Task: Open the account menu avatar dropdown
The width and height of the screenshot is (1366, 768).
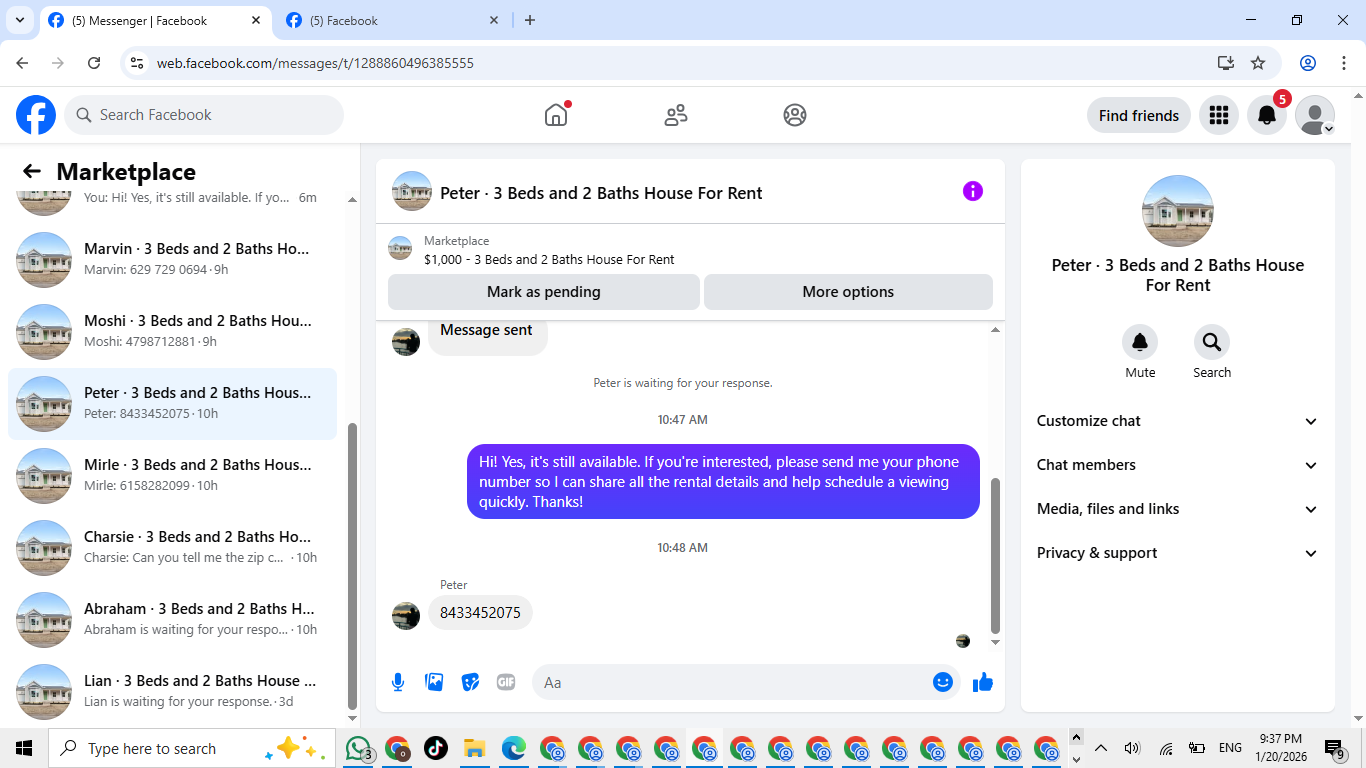Action: (x=1315, y=115)
